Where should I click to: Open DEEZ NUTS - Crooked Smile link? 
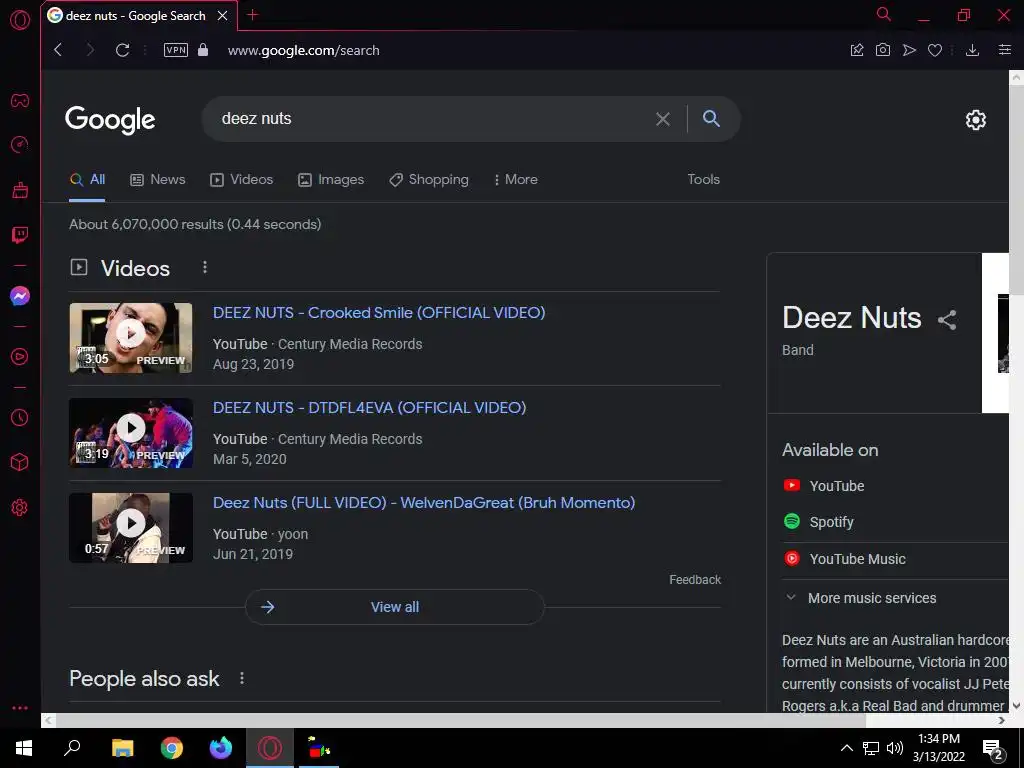[379, 313]
